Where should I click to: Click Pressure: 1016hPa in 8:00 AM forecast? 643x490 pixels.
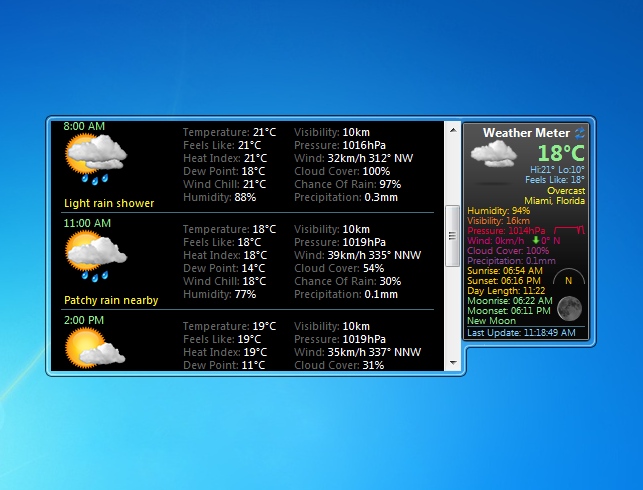[x=340, y=145]
